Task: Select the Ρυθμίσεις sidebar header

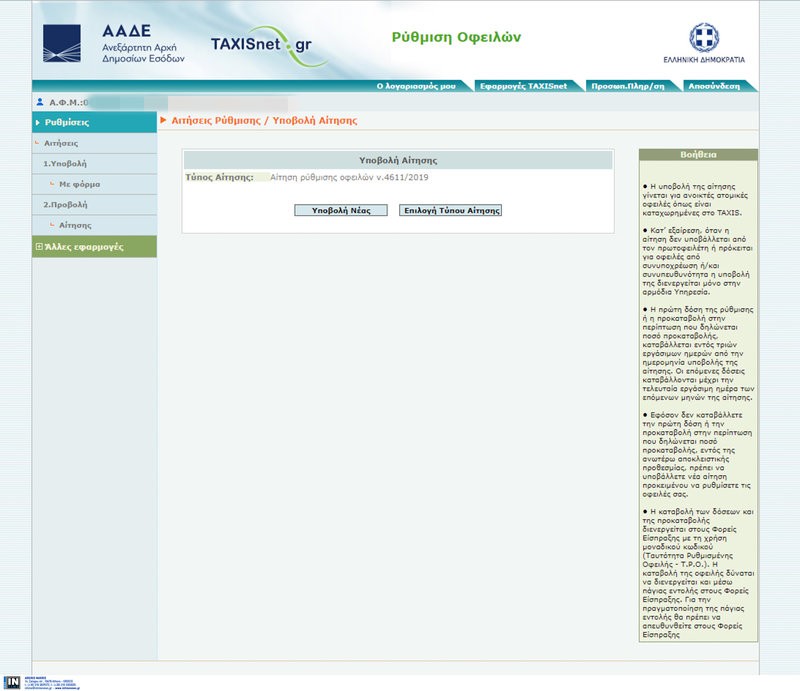Action: [68, 122]
